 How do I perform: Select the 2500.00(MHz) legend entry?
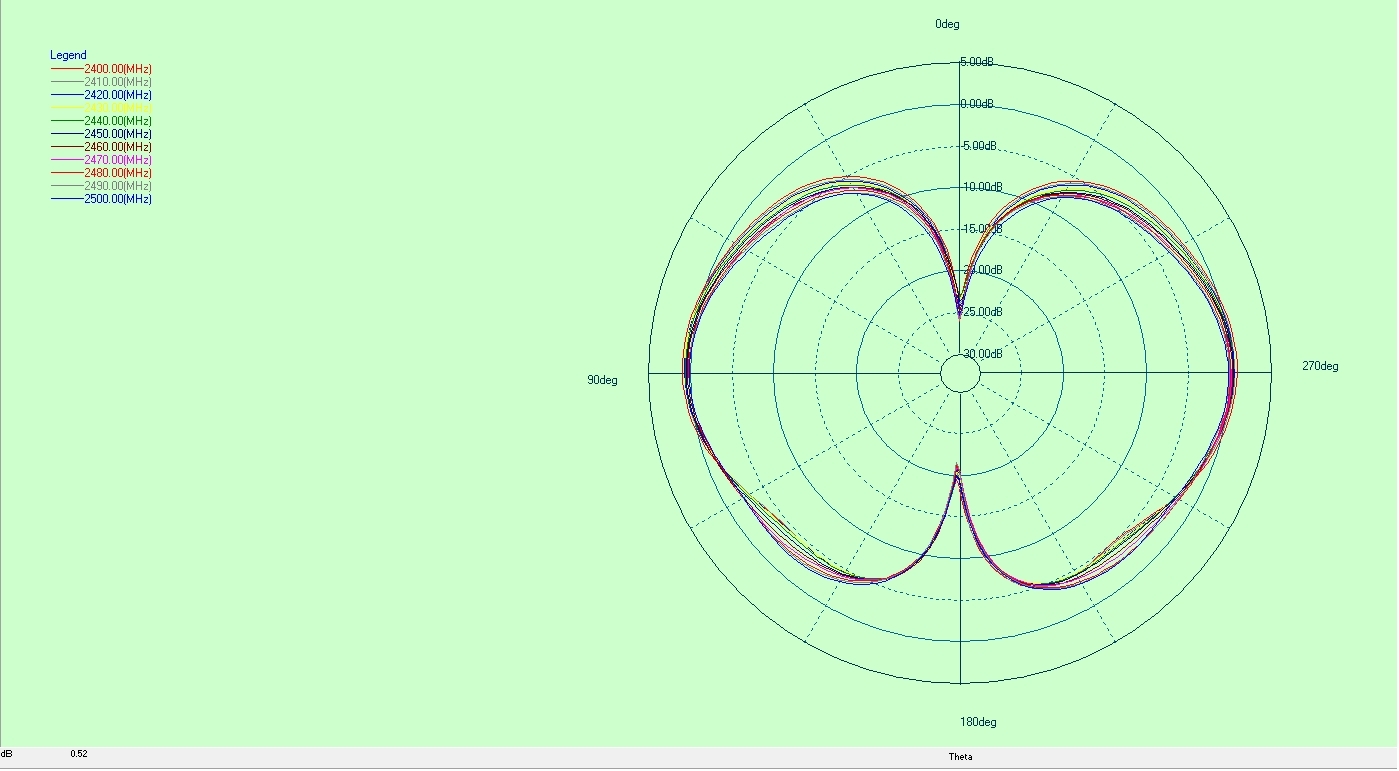(x=118, y=199)
